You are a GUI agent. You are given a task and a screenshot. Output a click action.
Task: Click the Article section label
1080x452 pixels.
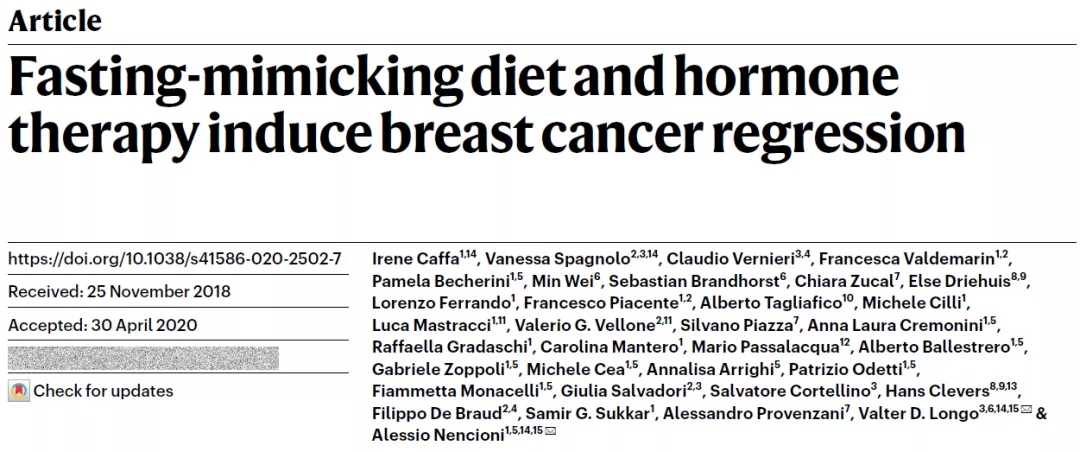[54, 21]
